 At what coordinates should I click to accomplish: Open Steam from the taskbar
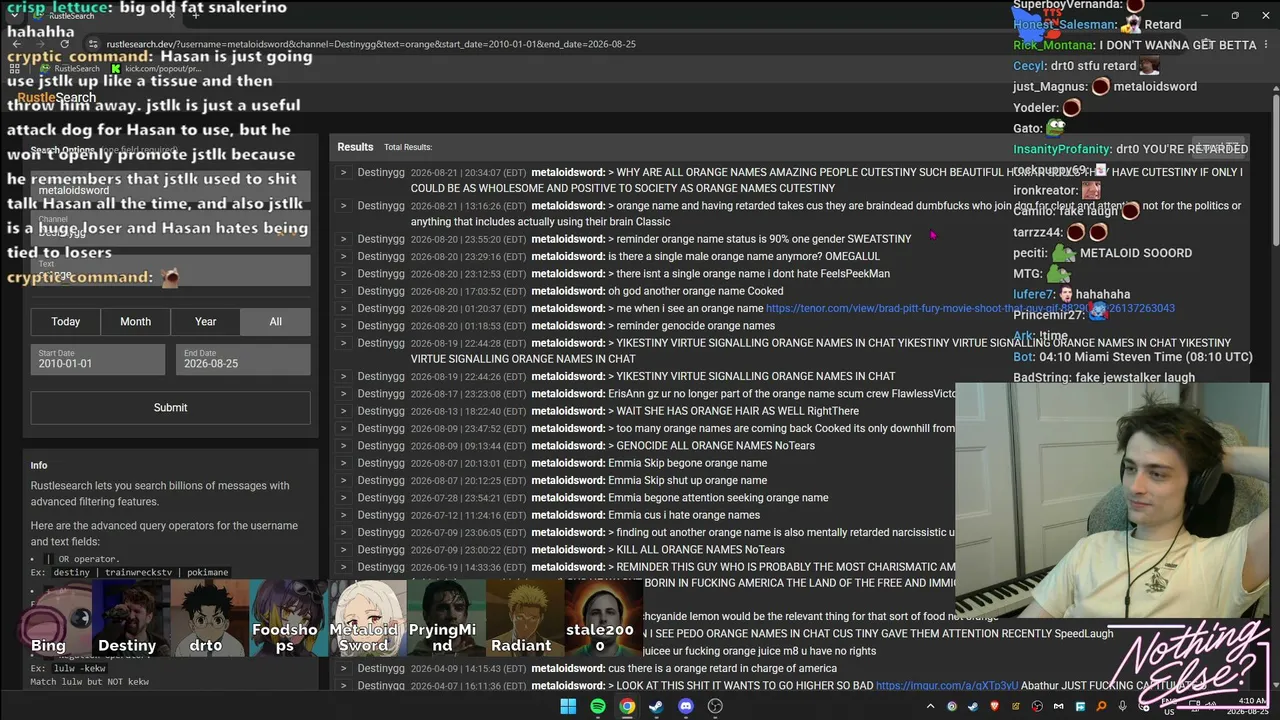656,706
